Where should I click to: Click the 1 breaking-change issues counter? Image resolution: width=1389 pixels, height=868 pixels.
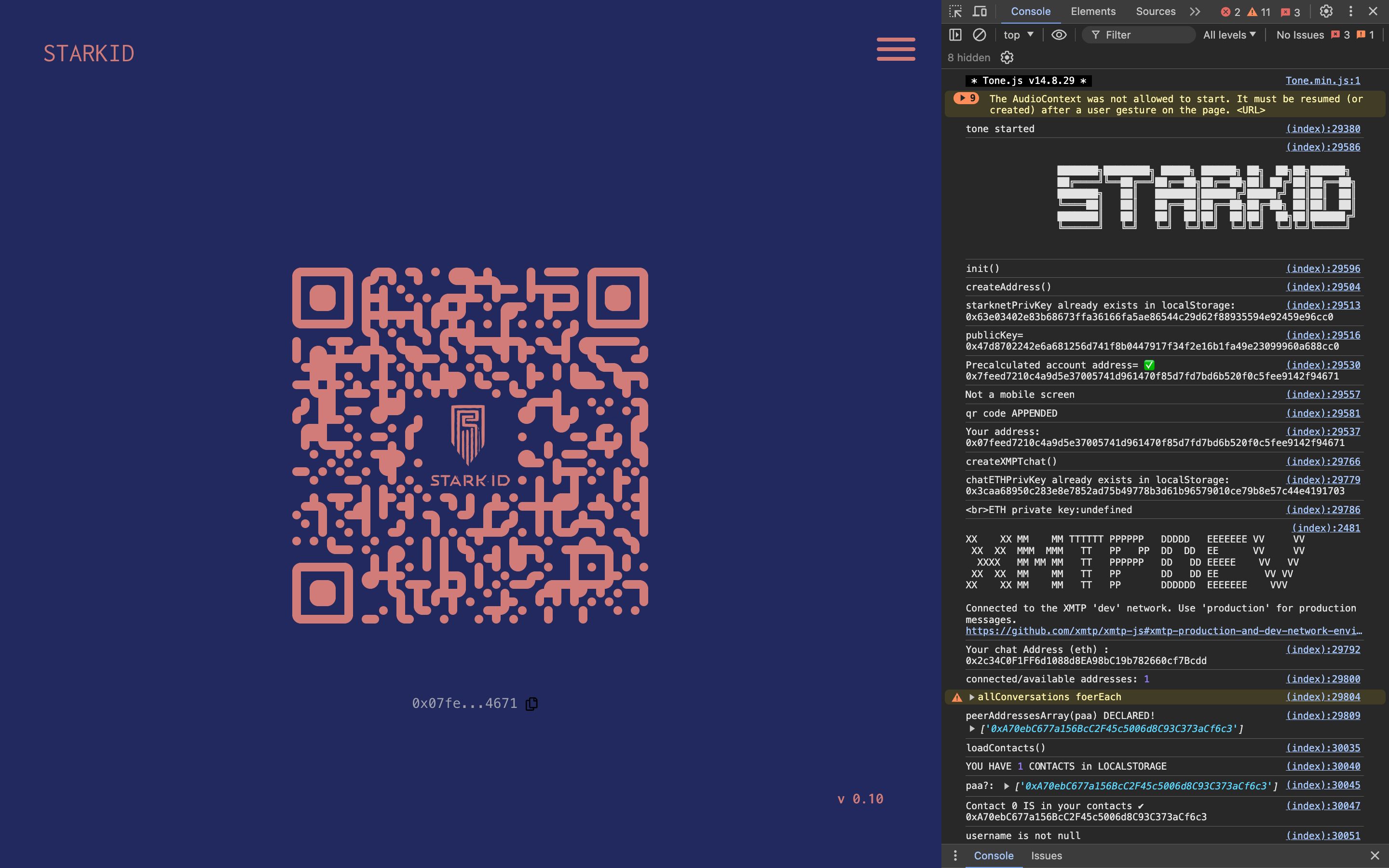click(x=1365, y=35)
